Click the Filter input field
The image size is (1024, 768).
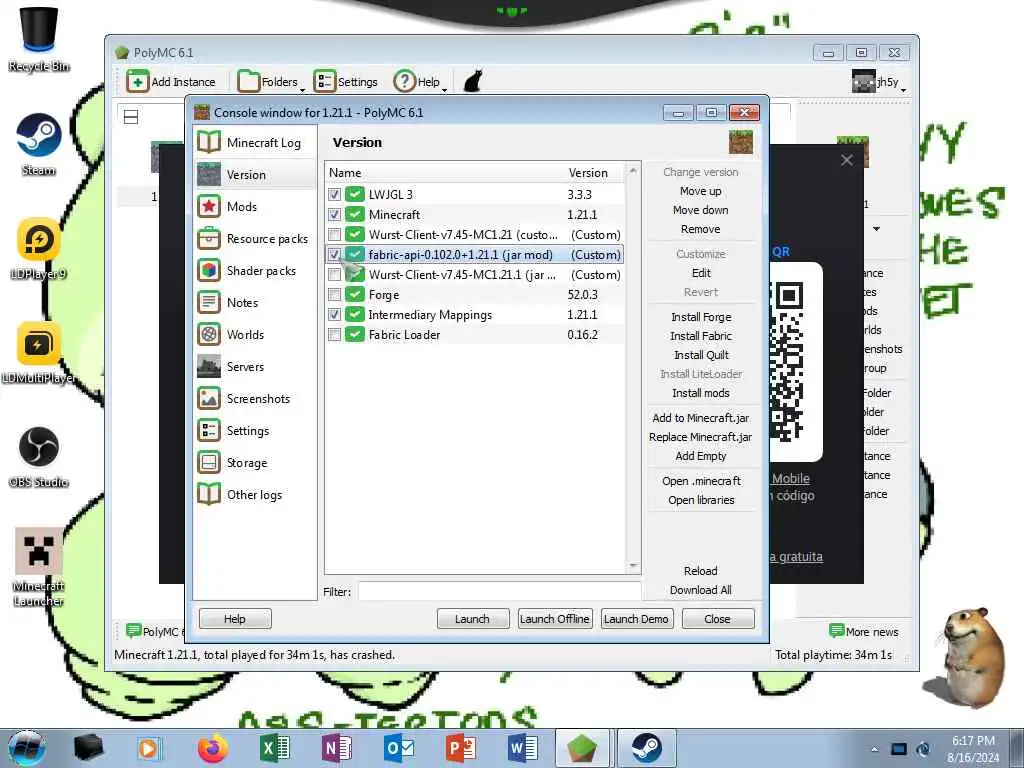coord(499,591)
